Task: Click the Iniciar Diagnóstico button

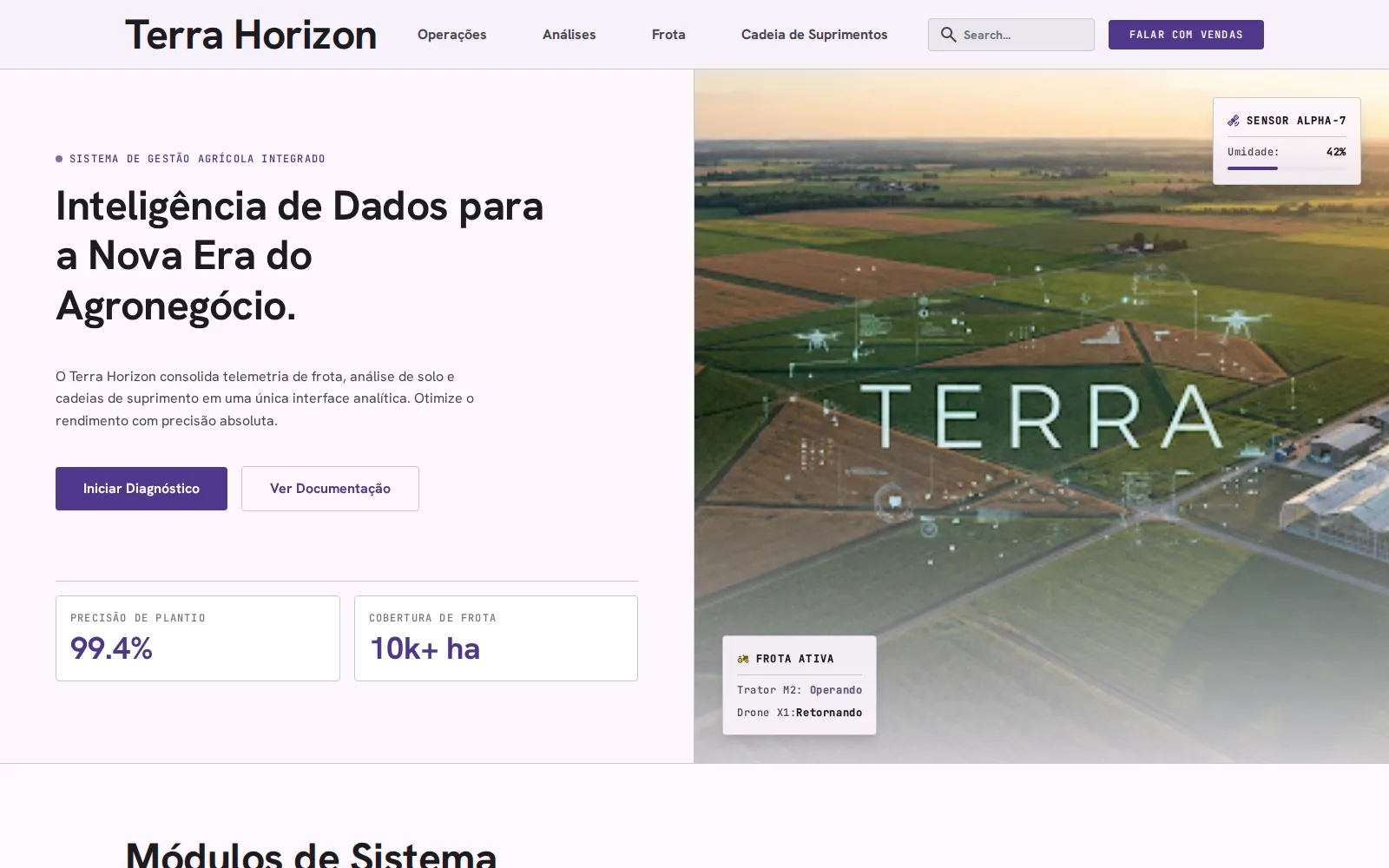Action: (x=142, y=489)
